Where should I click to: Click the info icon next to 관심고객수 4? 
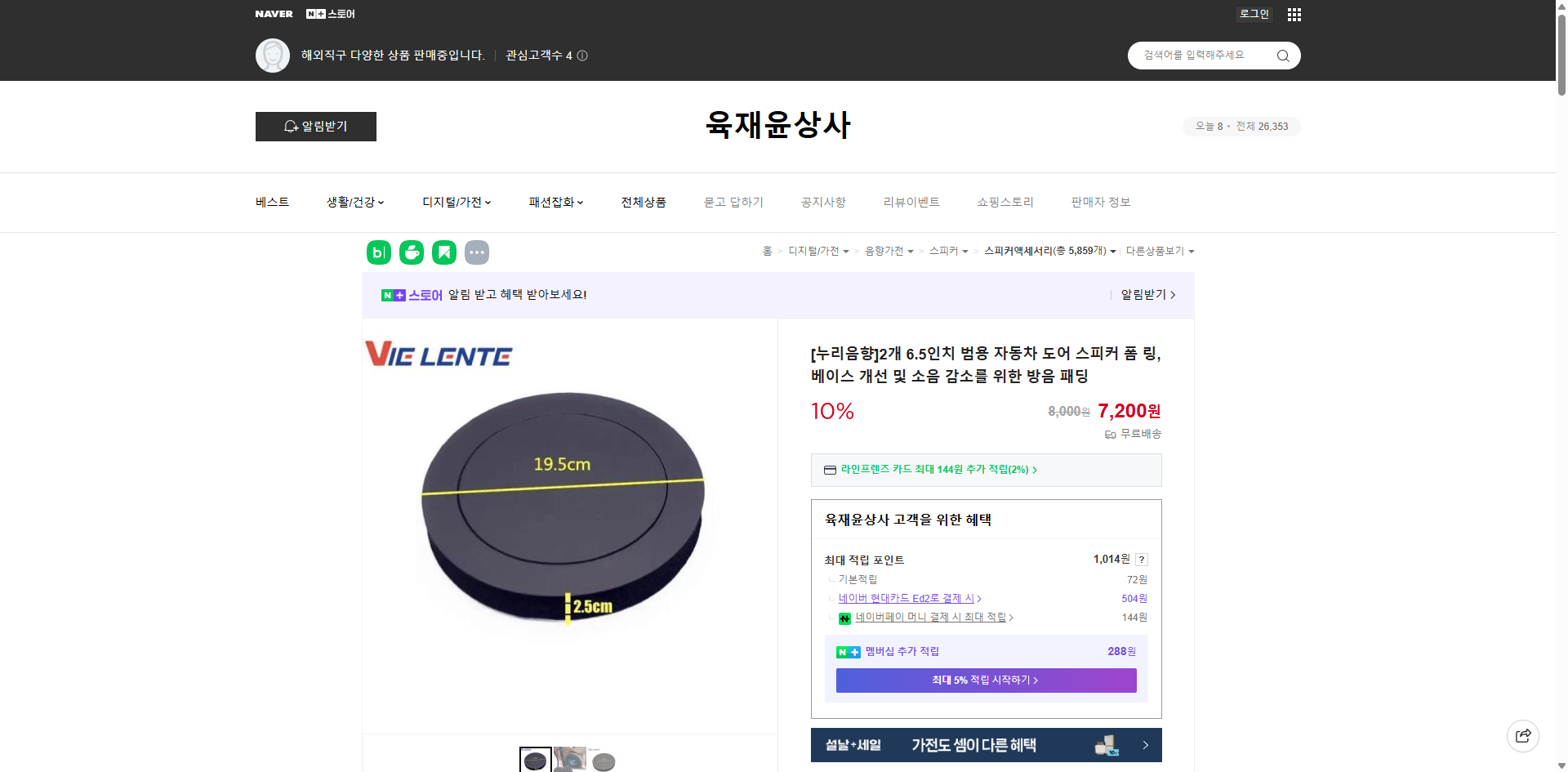581,56
